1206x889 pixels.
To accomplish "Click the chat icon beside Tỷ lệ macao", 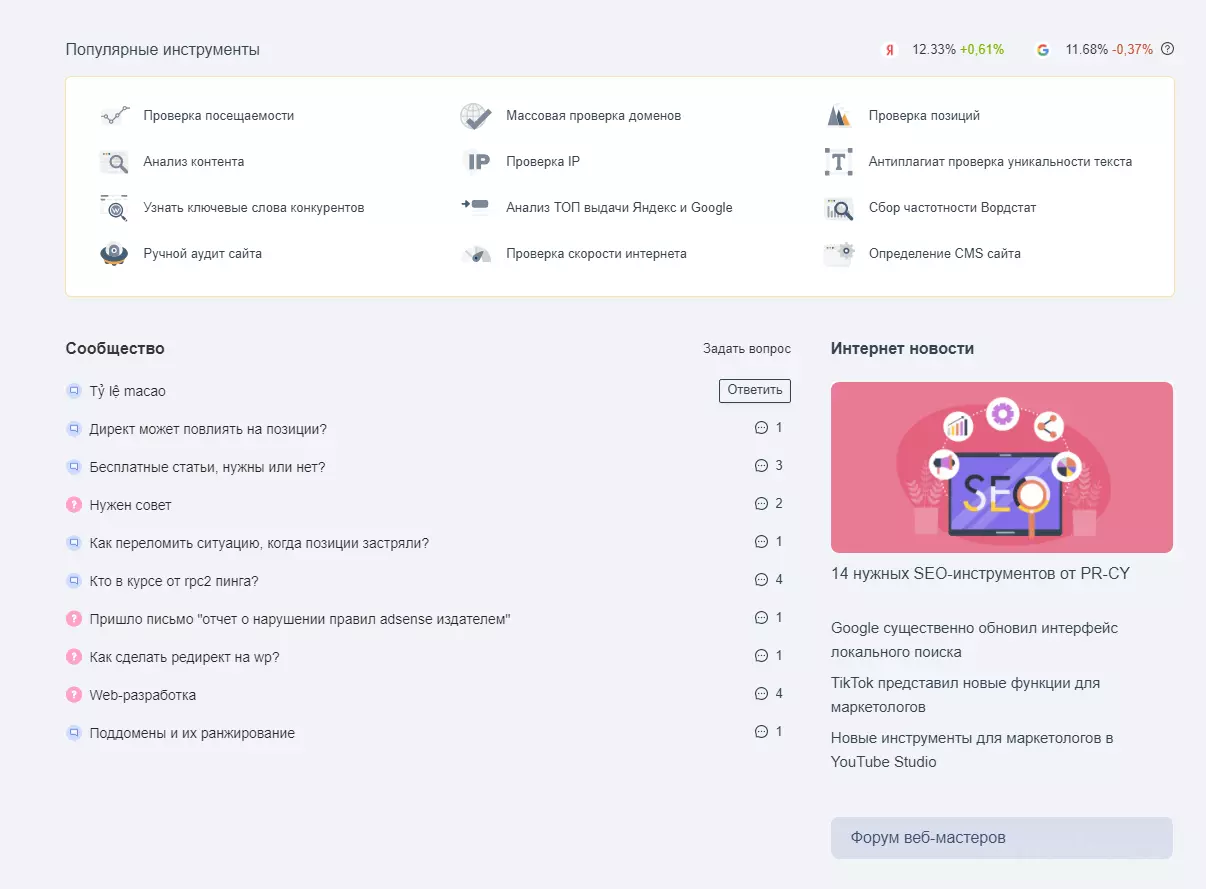I will (x=73, y=391).
